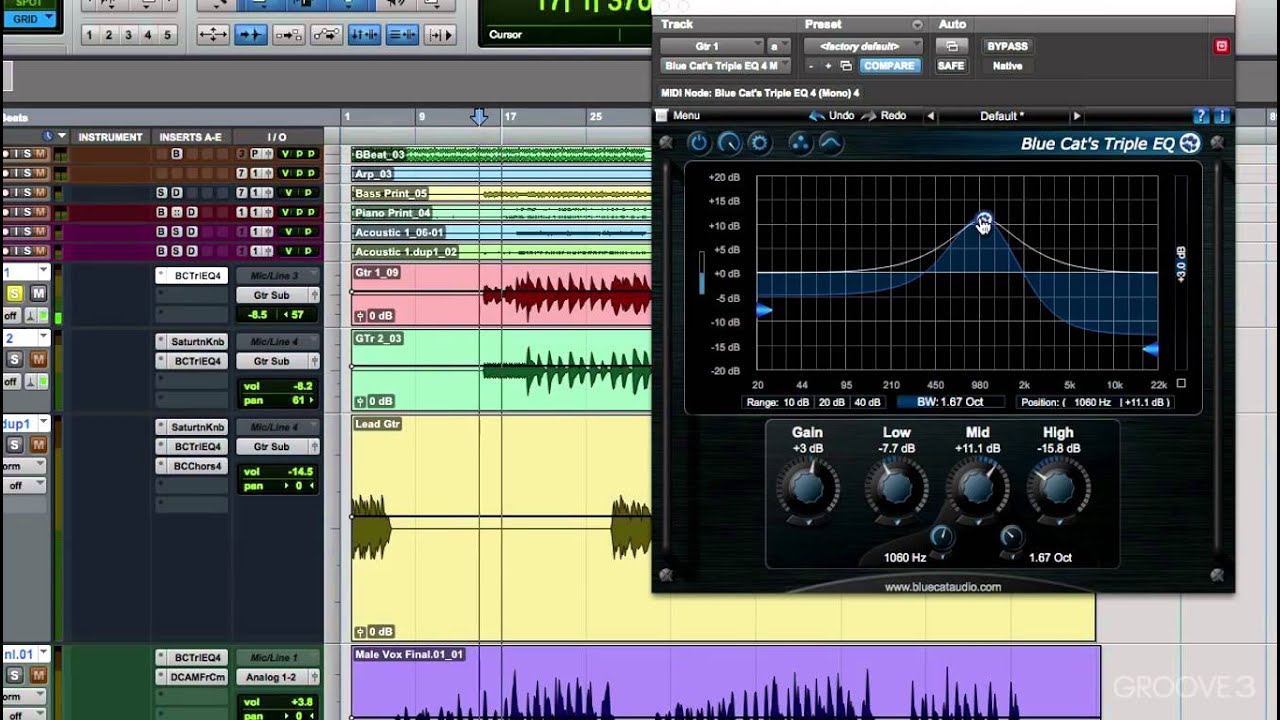This screenshot has width=1280, height=720.
Task: Solo the Arp_03 track
Action: tap(28, 173)
